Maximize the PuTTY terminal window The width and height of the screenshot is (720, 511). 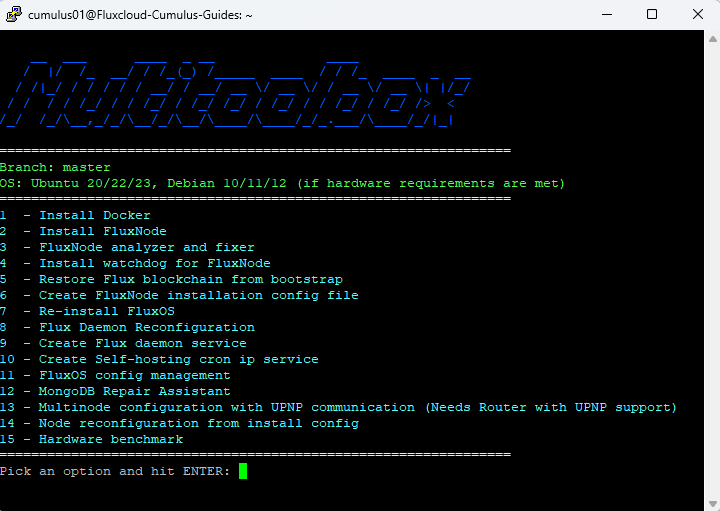pos(652,15)
